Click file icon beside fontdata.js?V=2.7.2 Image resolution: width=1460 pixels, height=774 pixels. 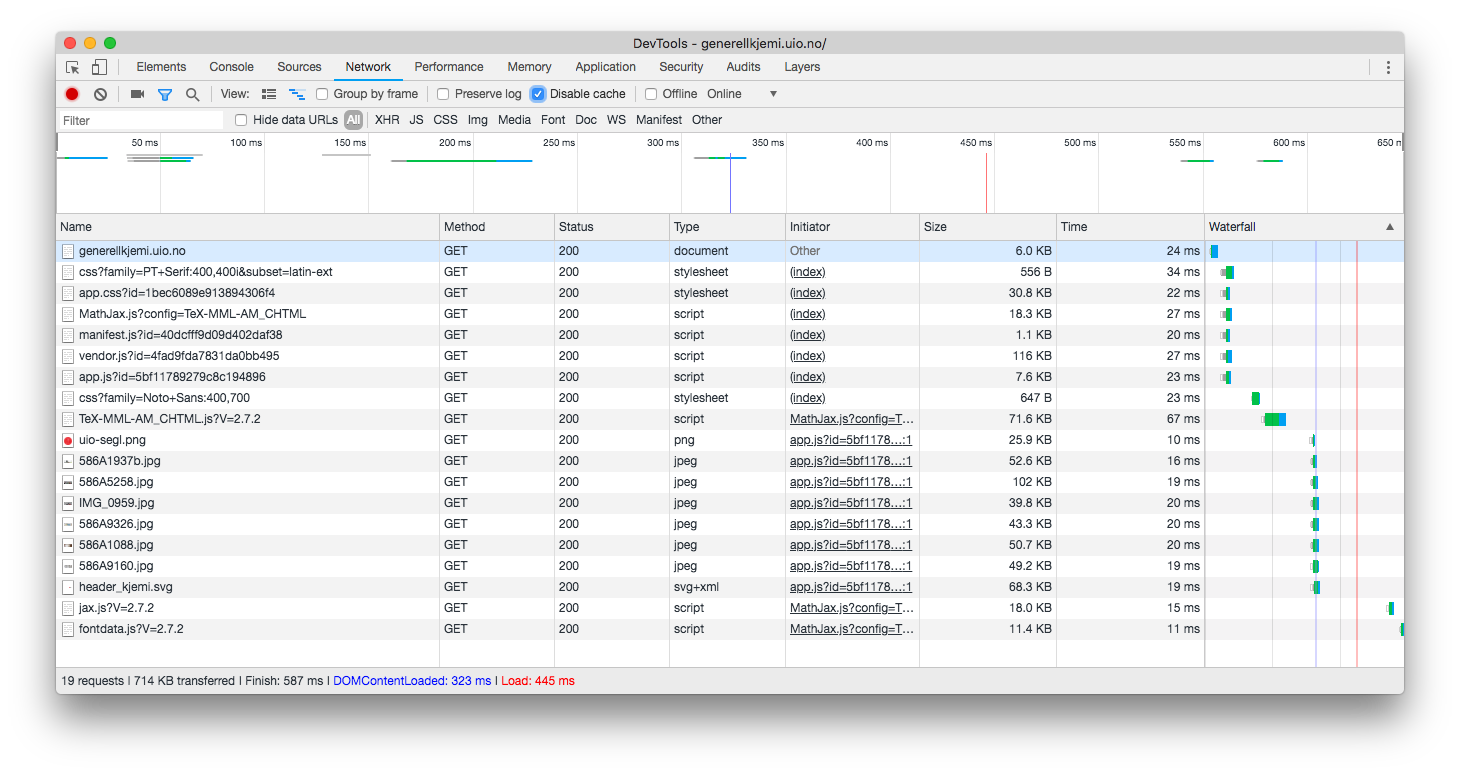coord(68,629)
